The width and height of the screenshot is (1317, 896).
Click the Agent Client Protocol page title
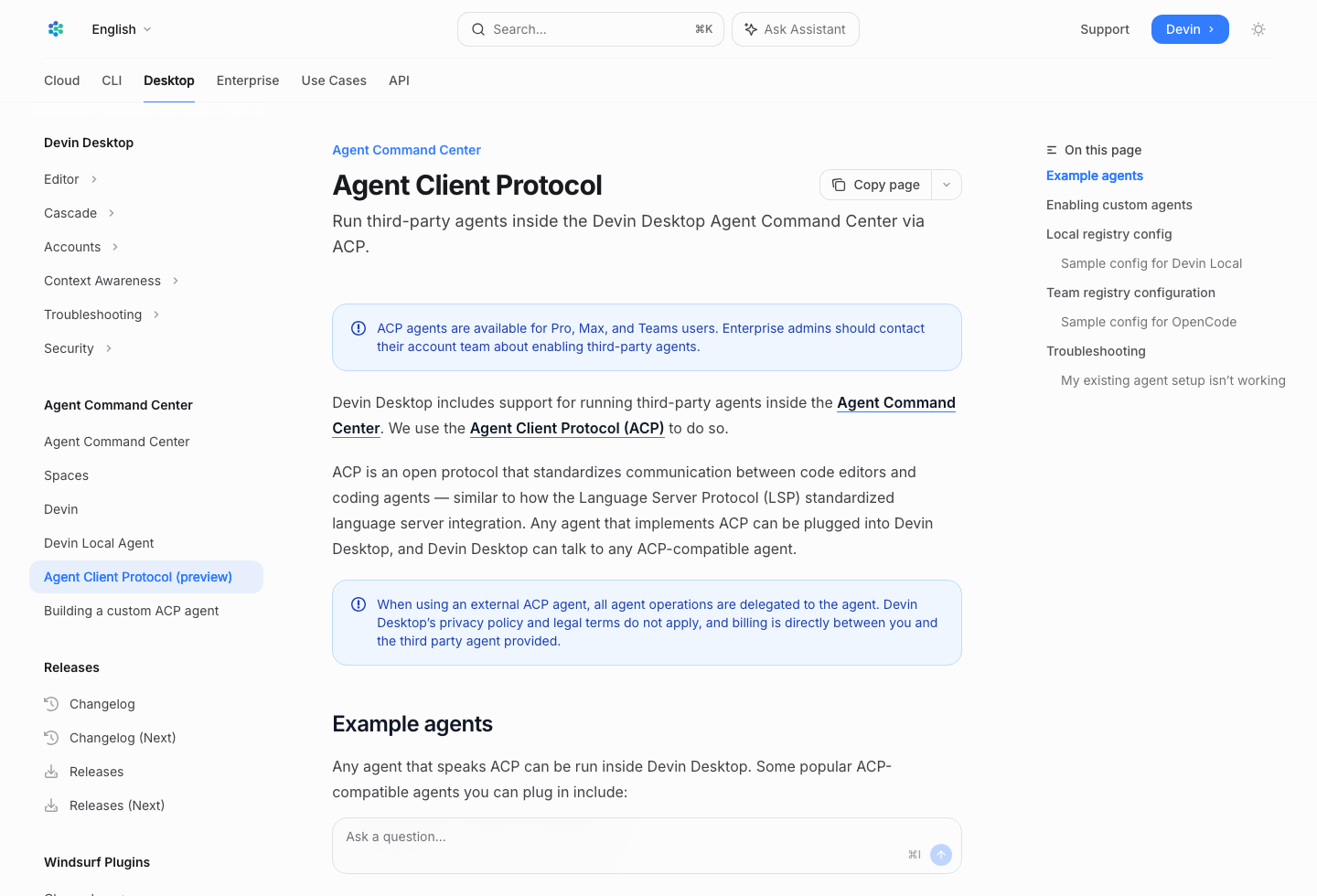point(467,185)
